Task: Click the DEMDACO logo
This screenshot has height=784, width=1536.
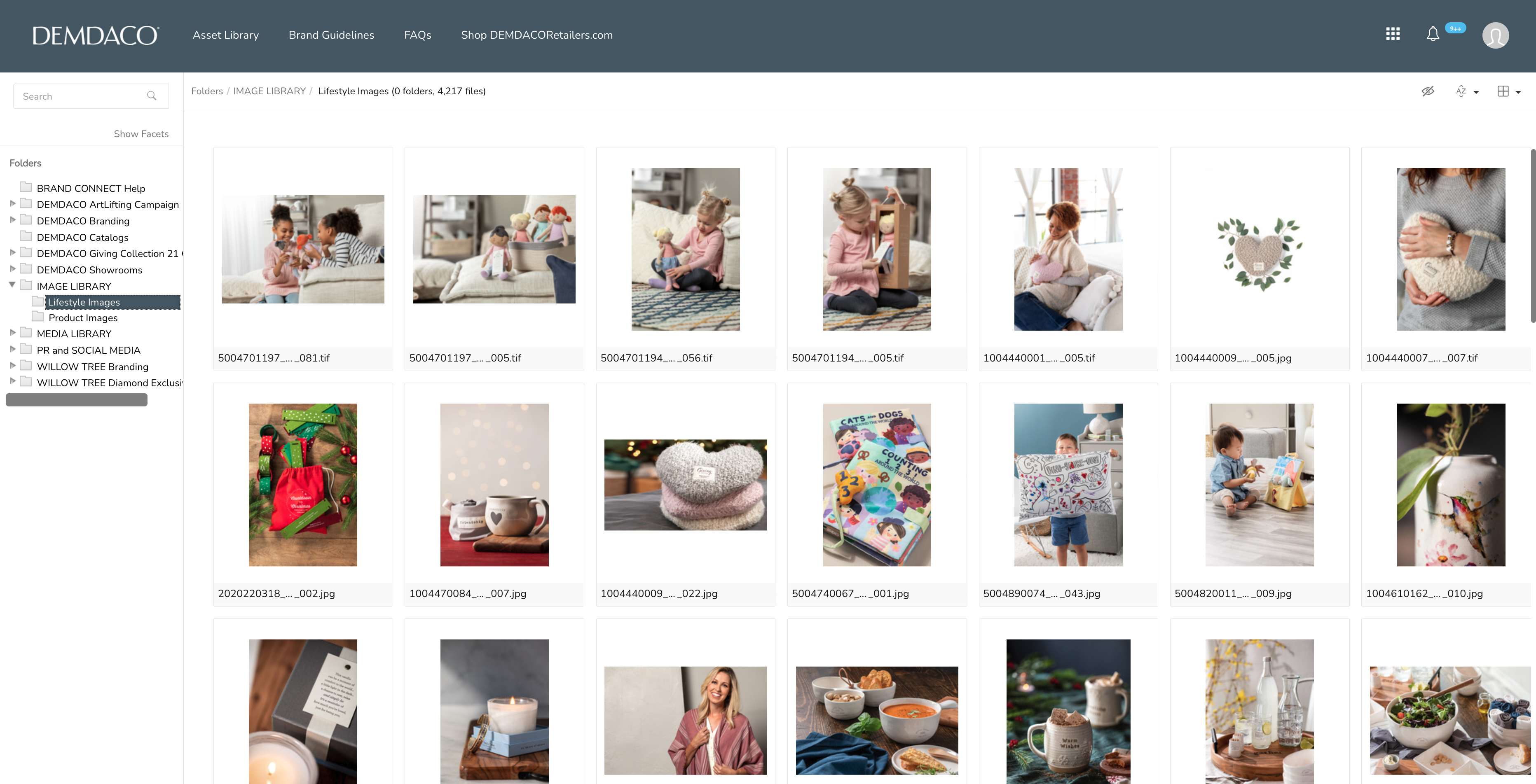Action: click(x=96, y=35)
